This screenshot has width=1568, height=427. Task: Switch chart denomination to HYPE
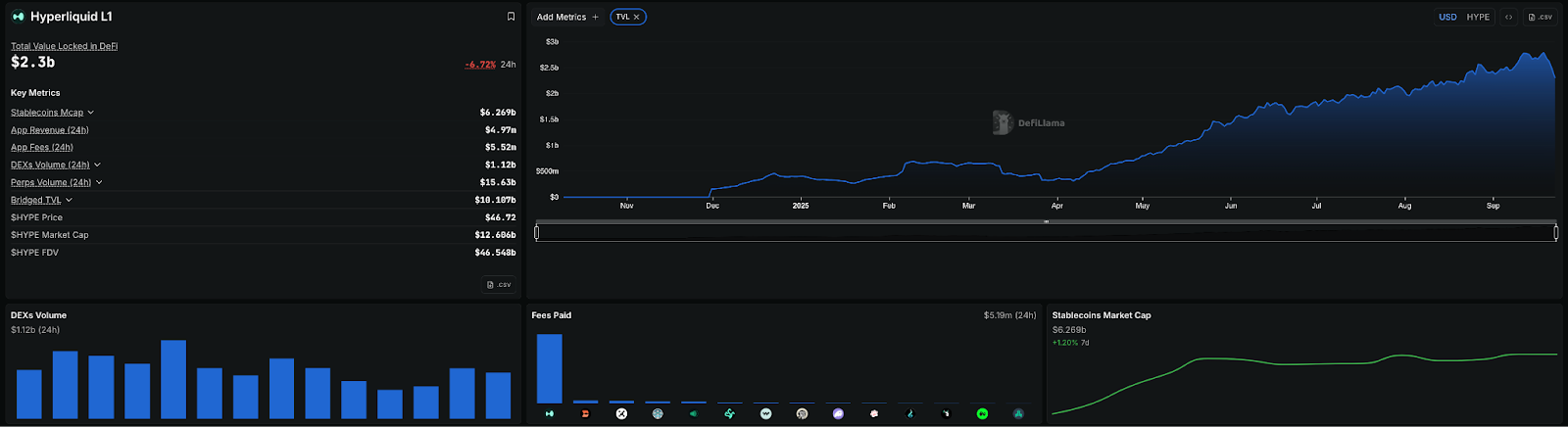1478,17
